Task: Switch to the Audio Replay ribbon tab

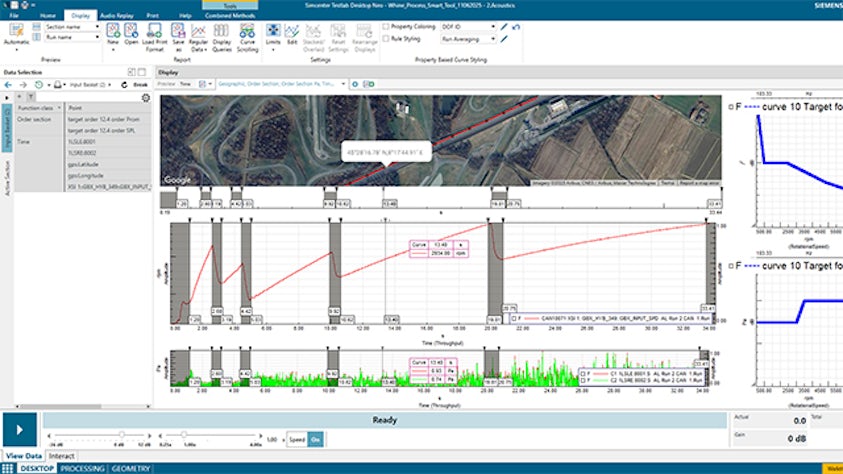Action: click(x=117, y=17)
